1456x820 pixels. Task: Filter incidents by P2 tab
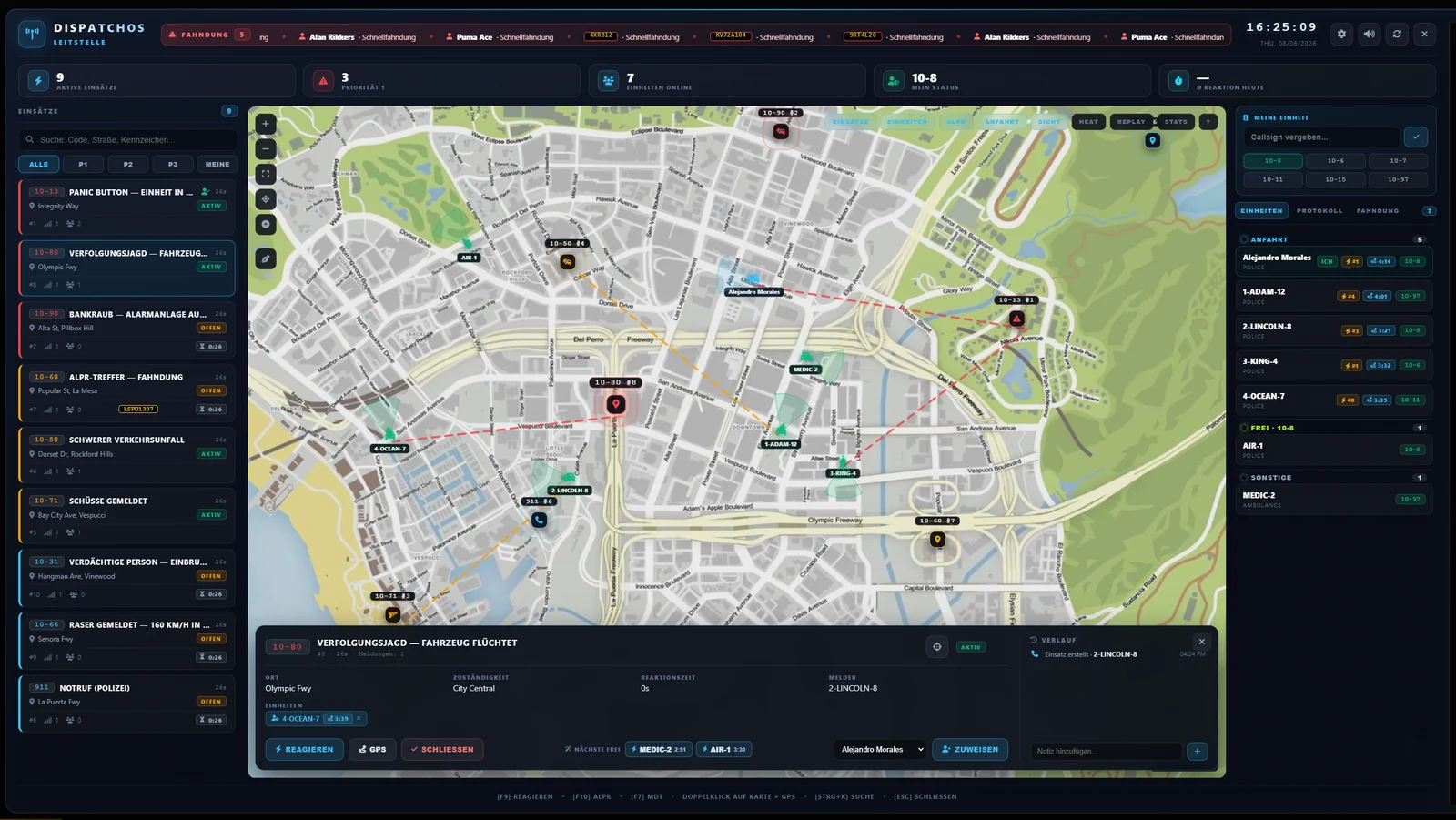(128, 164)
